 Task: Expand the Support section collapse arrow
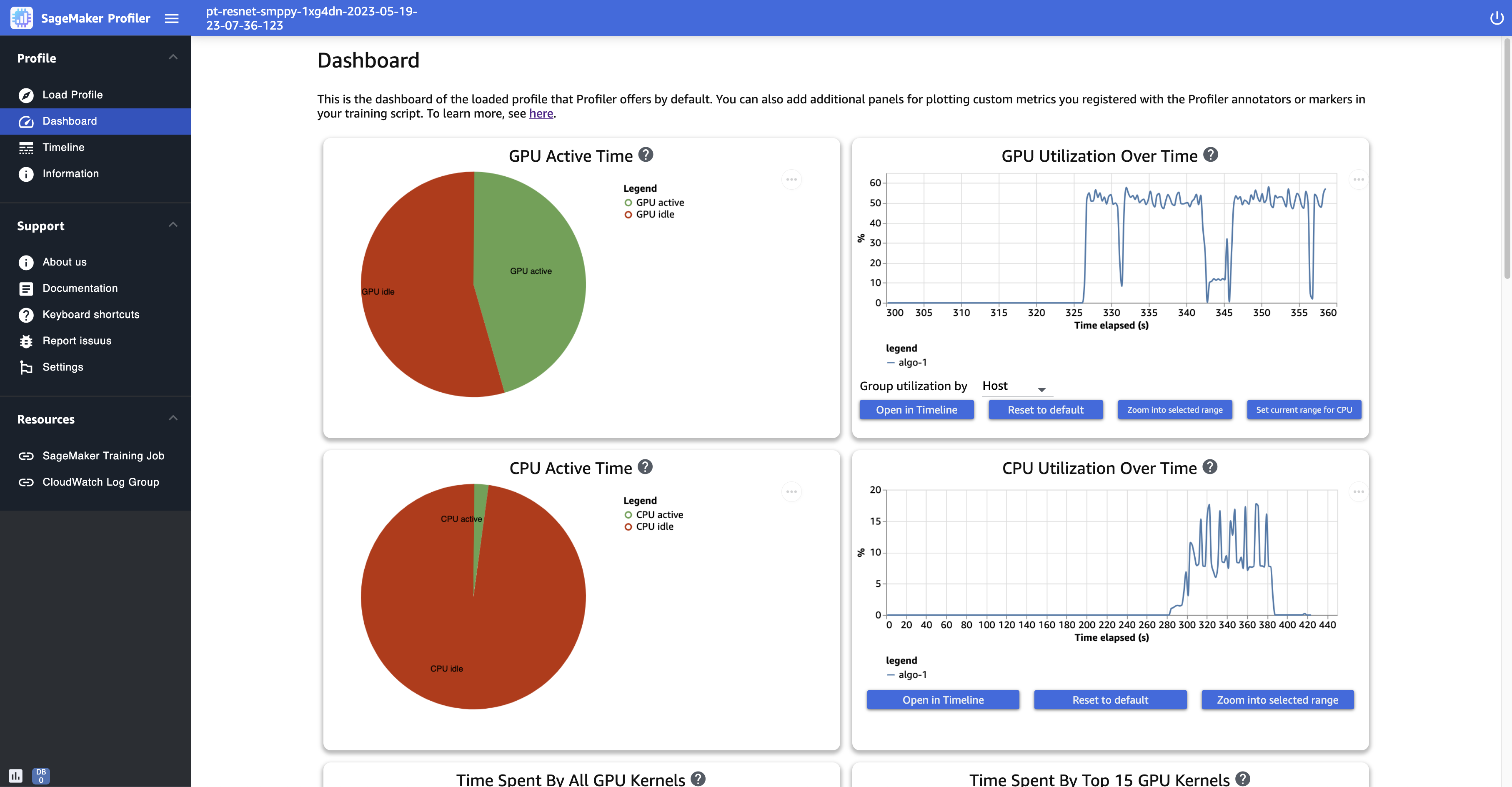[172, 223]
